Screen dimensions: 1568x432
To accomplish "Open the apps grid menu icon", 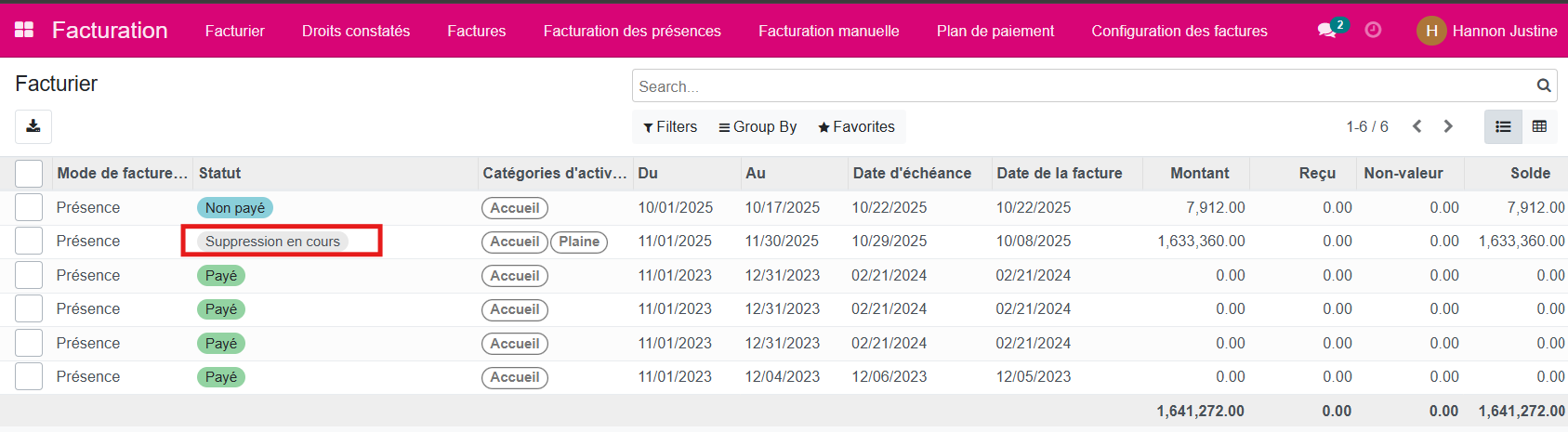I will pyautogui.click(x=24, y=30).
